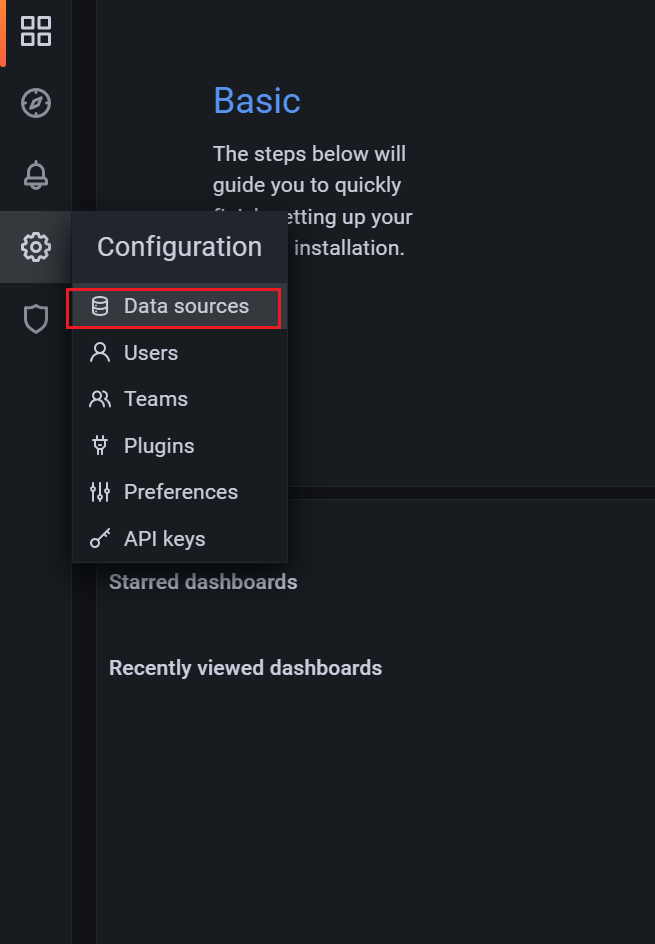Open API keys from Configuration menu

click(x=179, y=539)
